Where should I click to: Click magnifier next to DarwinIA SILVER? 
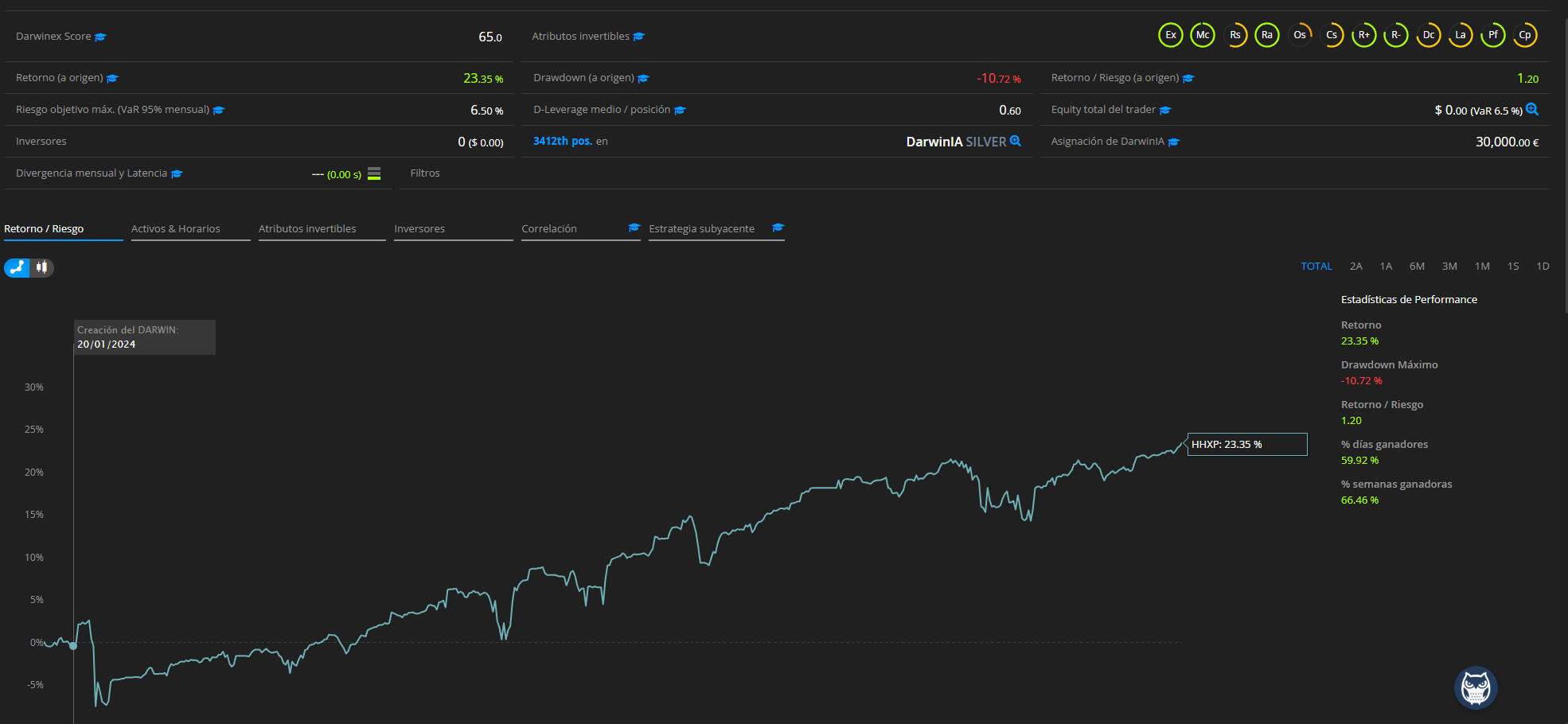coord(1016,141)
